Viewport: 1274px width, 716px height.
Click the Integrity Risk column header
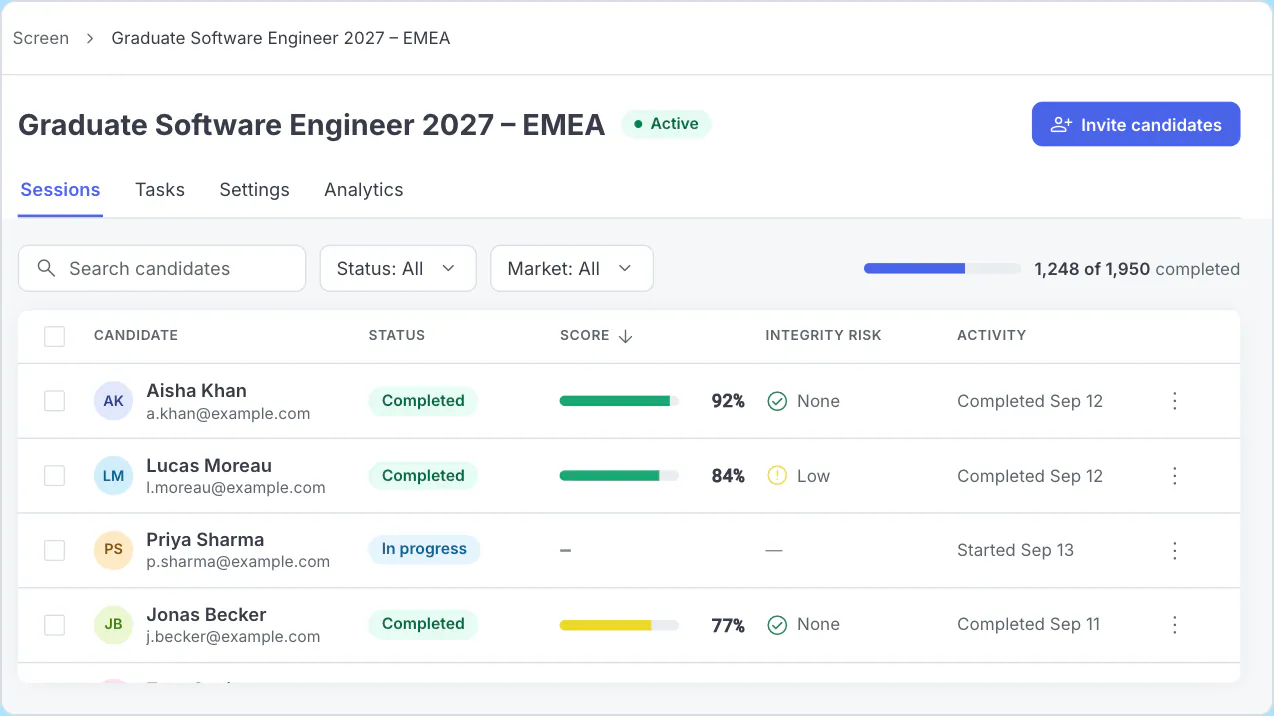point(823,336)
